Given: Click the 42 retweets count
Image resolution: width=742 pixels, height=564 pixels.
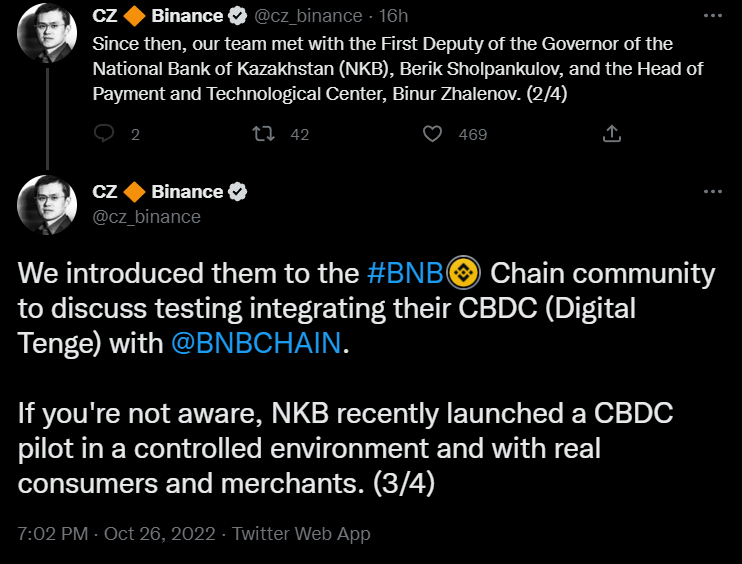Looking at the screenshot, I should point(299,134).
